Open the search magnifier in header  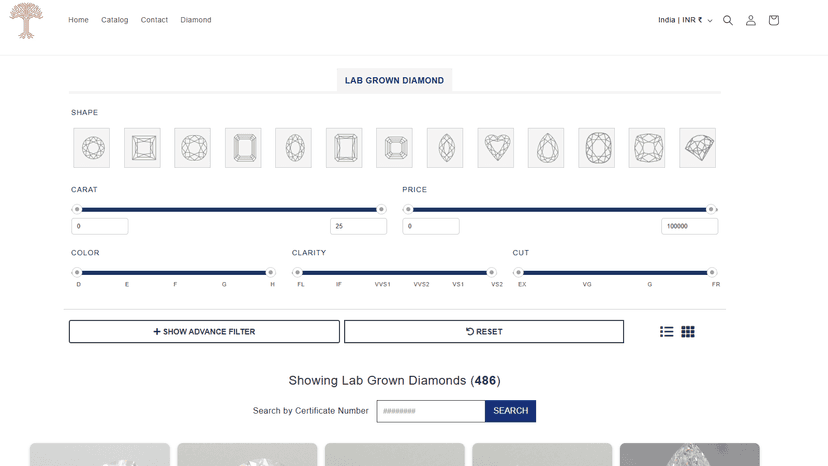728,20
